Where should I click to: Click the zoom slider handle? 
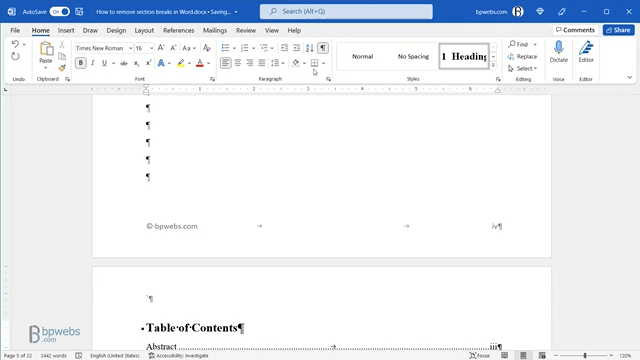585,356
